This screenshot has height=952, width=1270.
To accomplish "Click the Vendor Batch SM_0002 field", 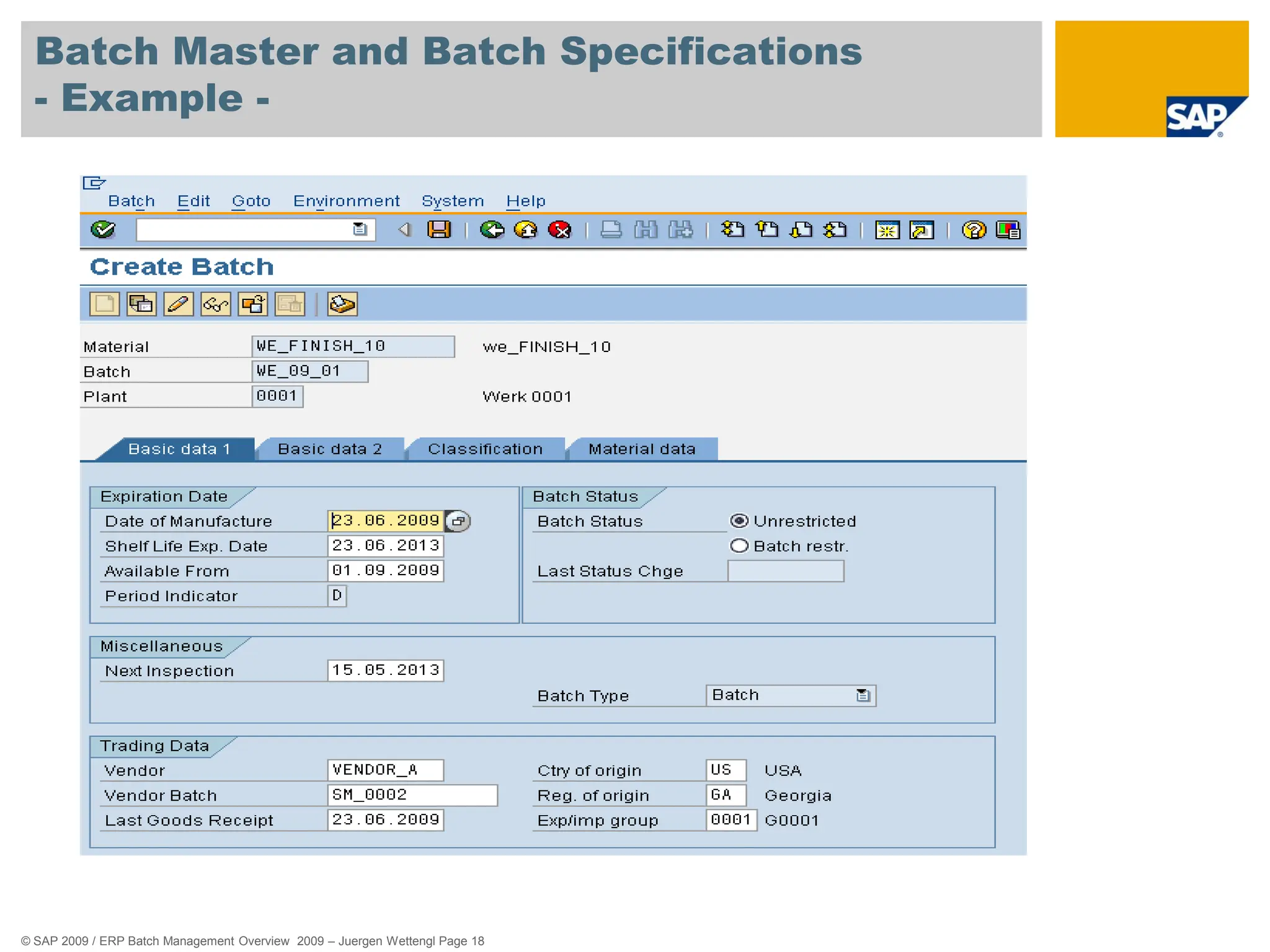I will coord(412,795).
